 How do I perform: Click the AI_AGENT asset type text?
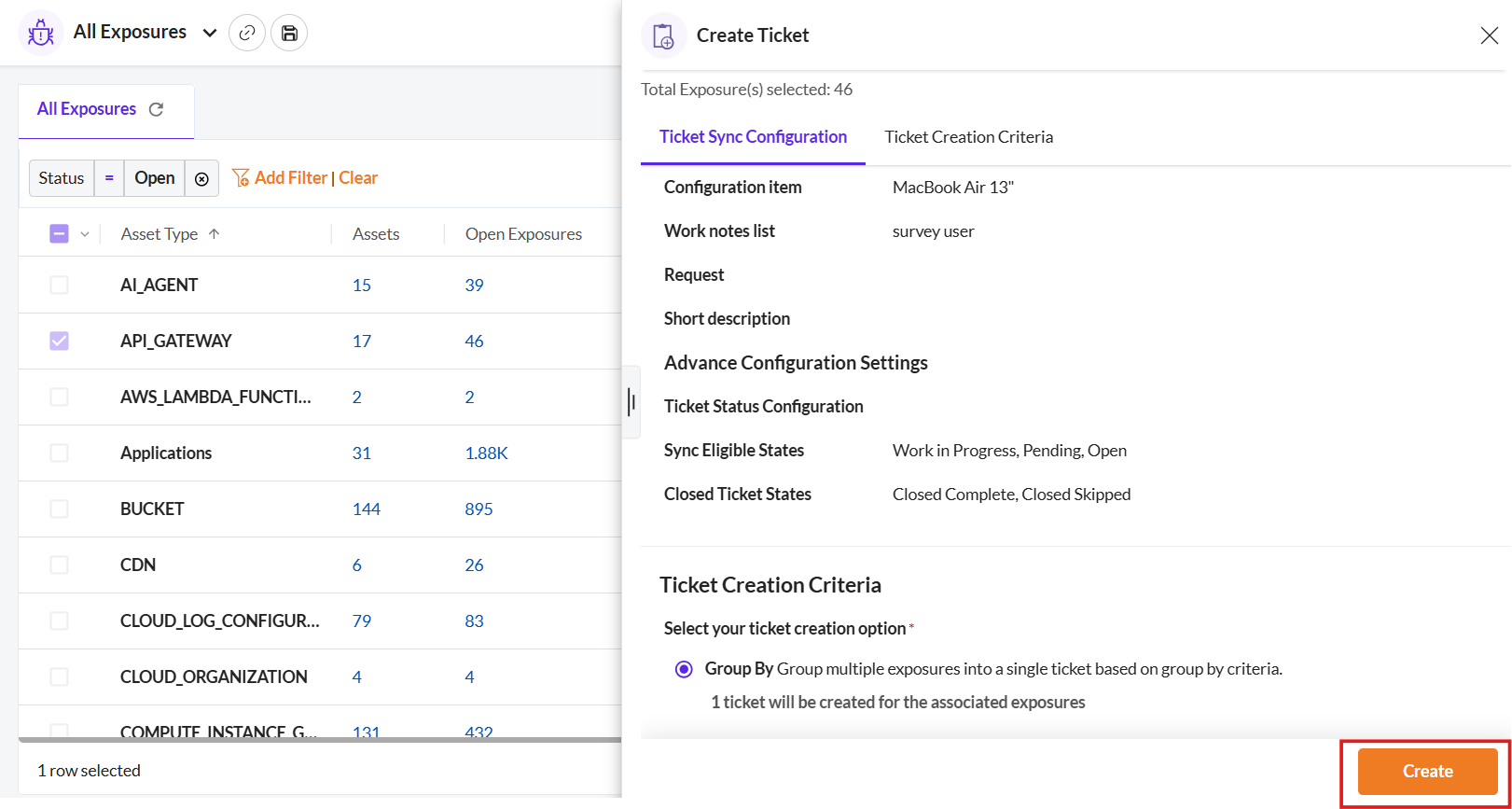(159, 286)
